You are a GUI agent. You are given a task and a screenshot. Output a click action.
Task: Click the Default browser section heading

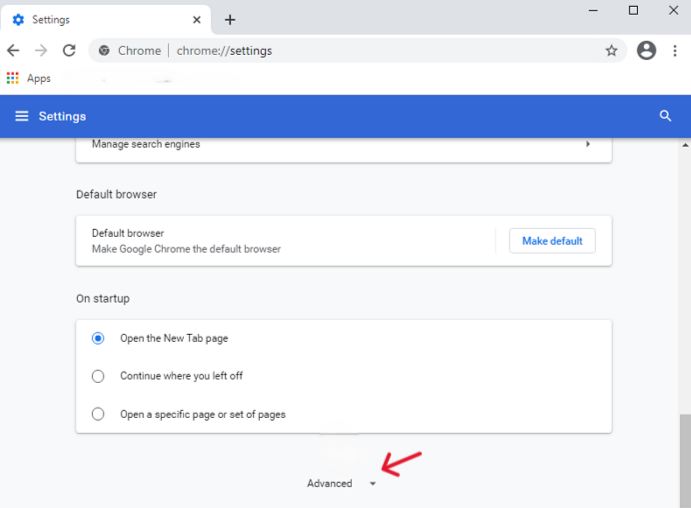coord(116,194)
